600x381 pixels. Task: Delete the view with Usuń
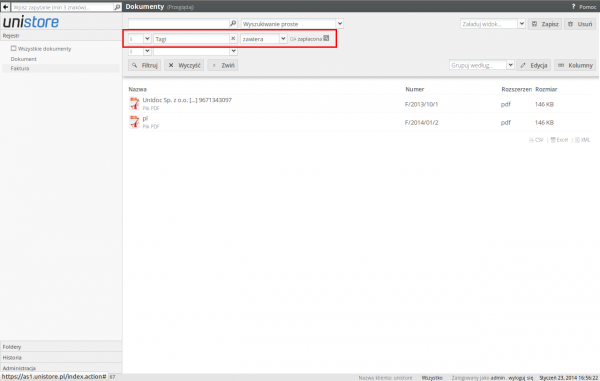(580, 24)
